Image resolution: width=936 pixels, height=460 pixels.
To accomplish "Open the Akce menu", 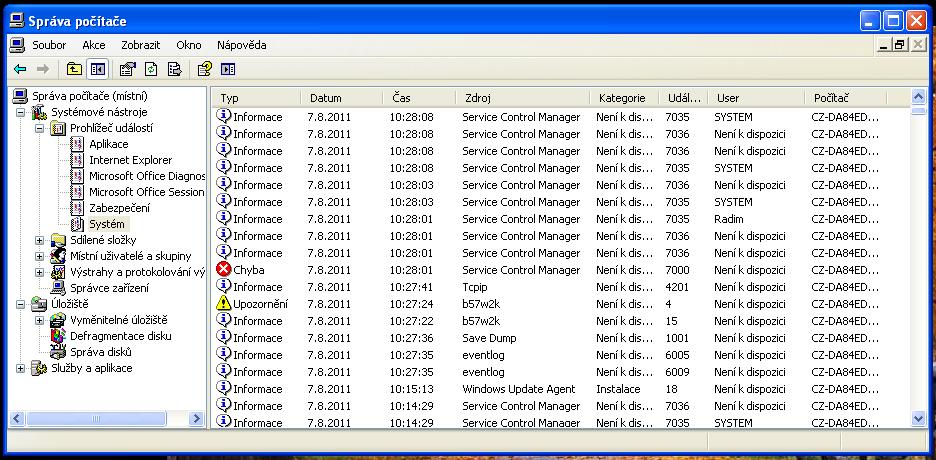I will pyautogui.click(x=94, y=45).
